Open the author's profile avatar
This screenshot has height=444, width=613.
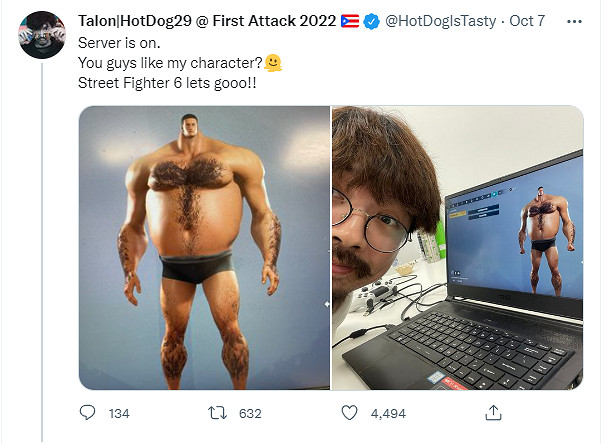(x=42, y=36)
